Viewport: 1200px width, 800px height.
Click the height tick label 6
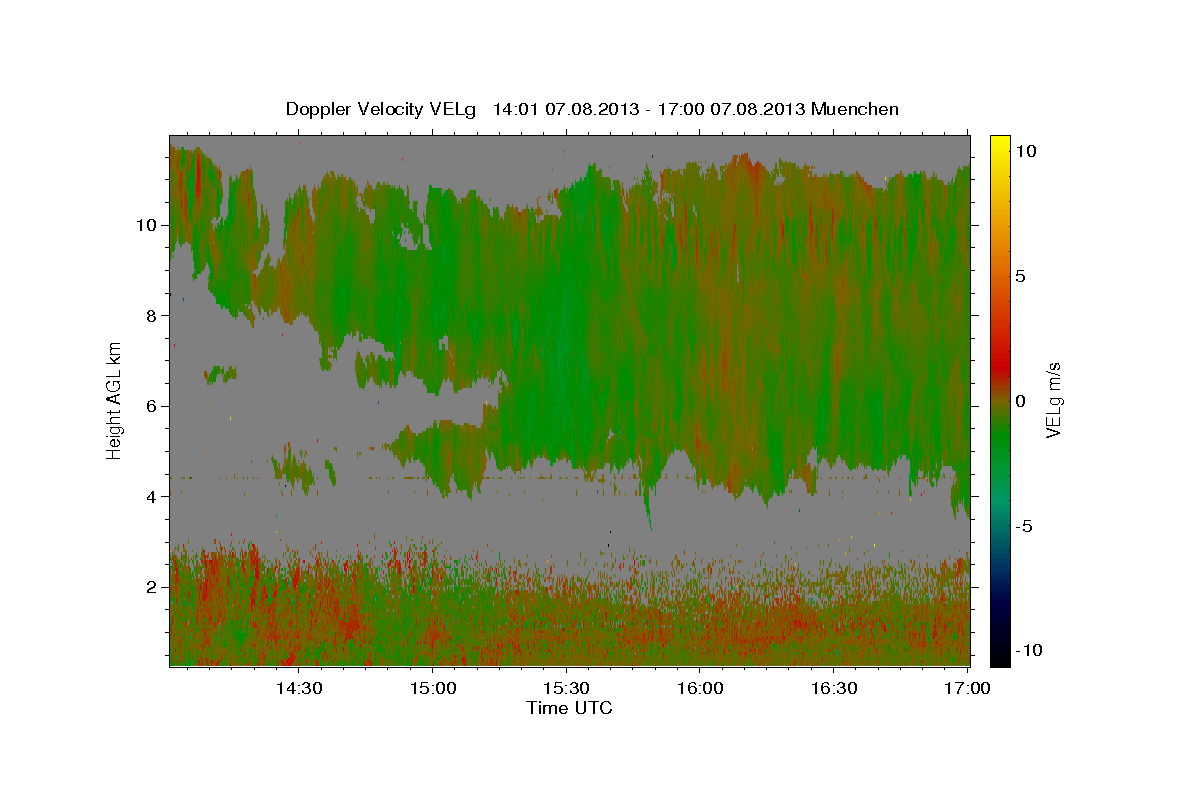(151, 406)
